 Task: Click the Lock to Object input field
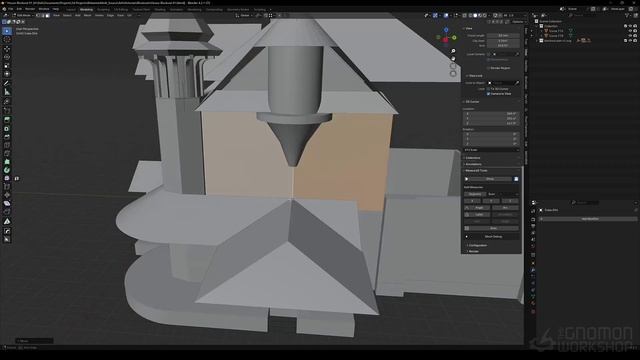pyautogui.click(x=503, y=83)
